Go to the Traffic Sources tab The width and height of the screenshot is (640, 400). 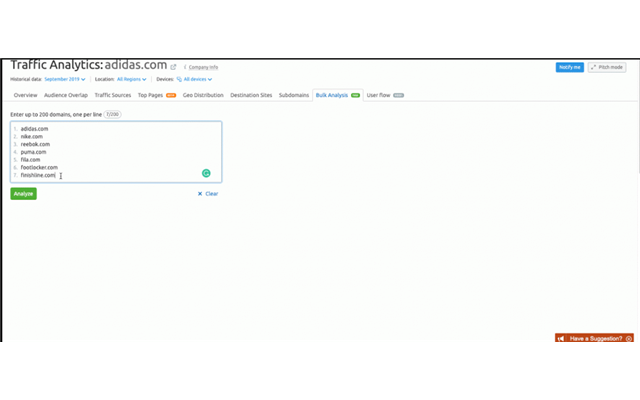112,95
